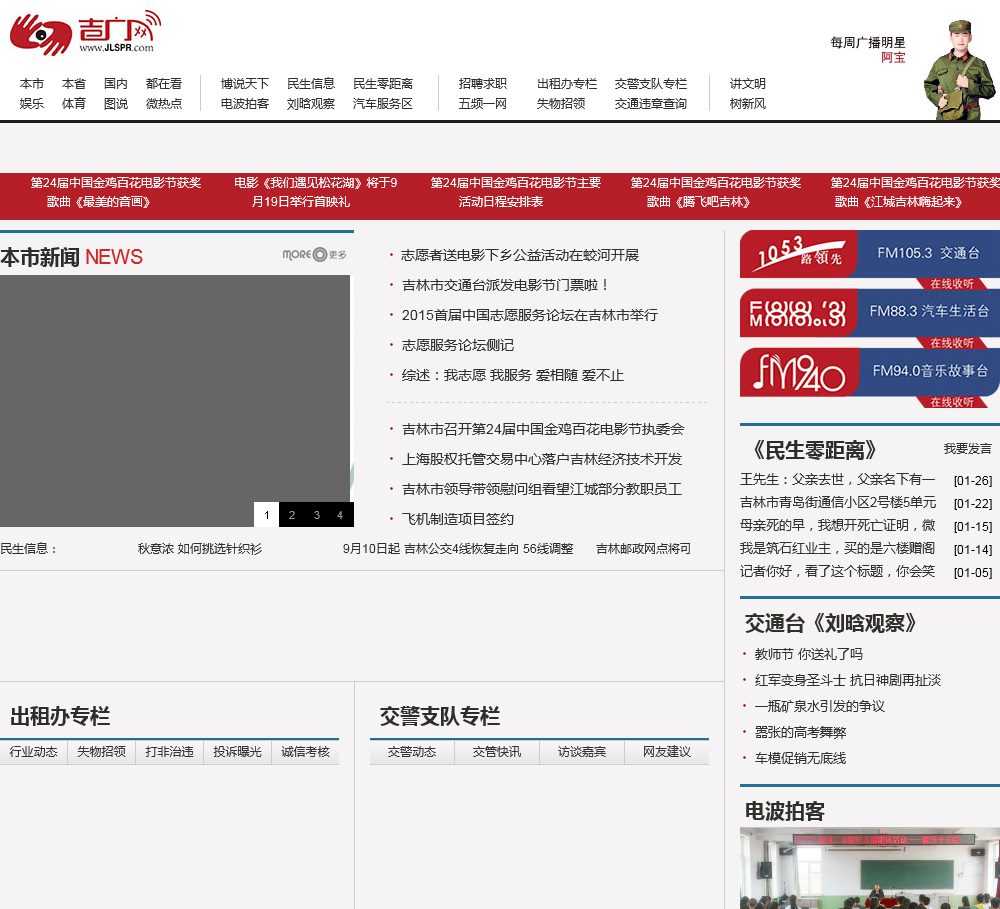Open headline 志愿服务论坛侧记
Image resolution: width=1000 pixels, height=909 pixels.
click(x=458, y=345)
